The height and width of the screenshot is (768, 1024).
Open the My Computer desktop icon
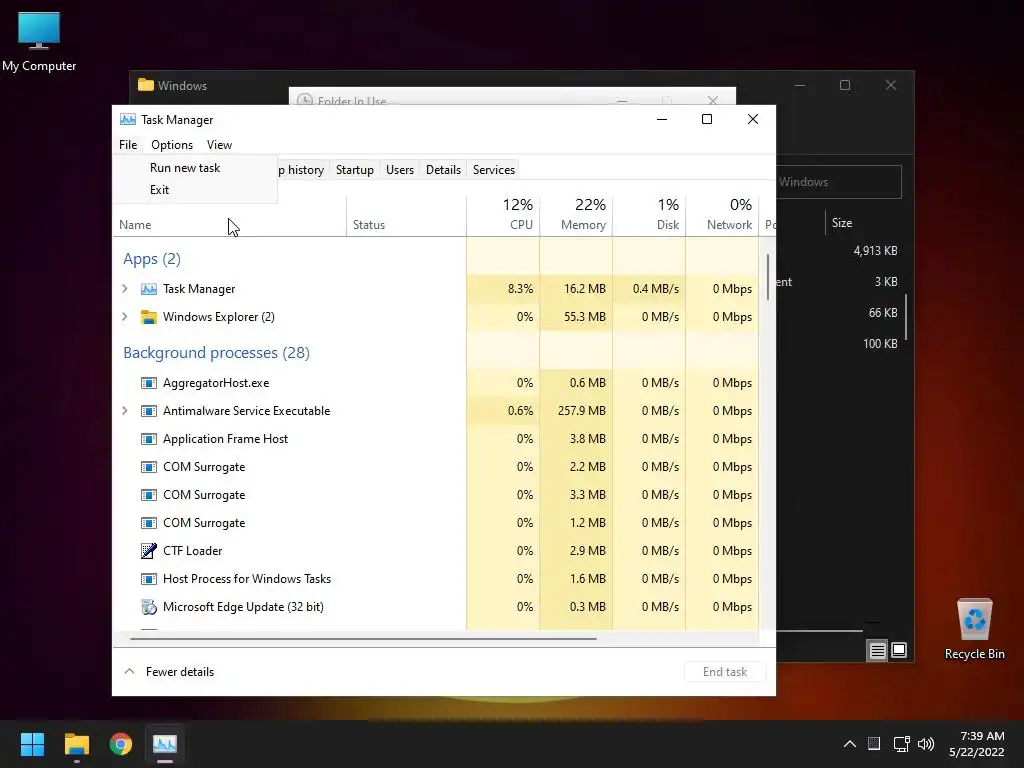[x=39, y=40]
